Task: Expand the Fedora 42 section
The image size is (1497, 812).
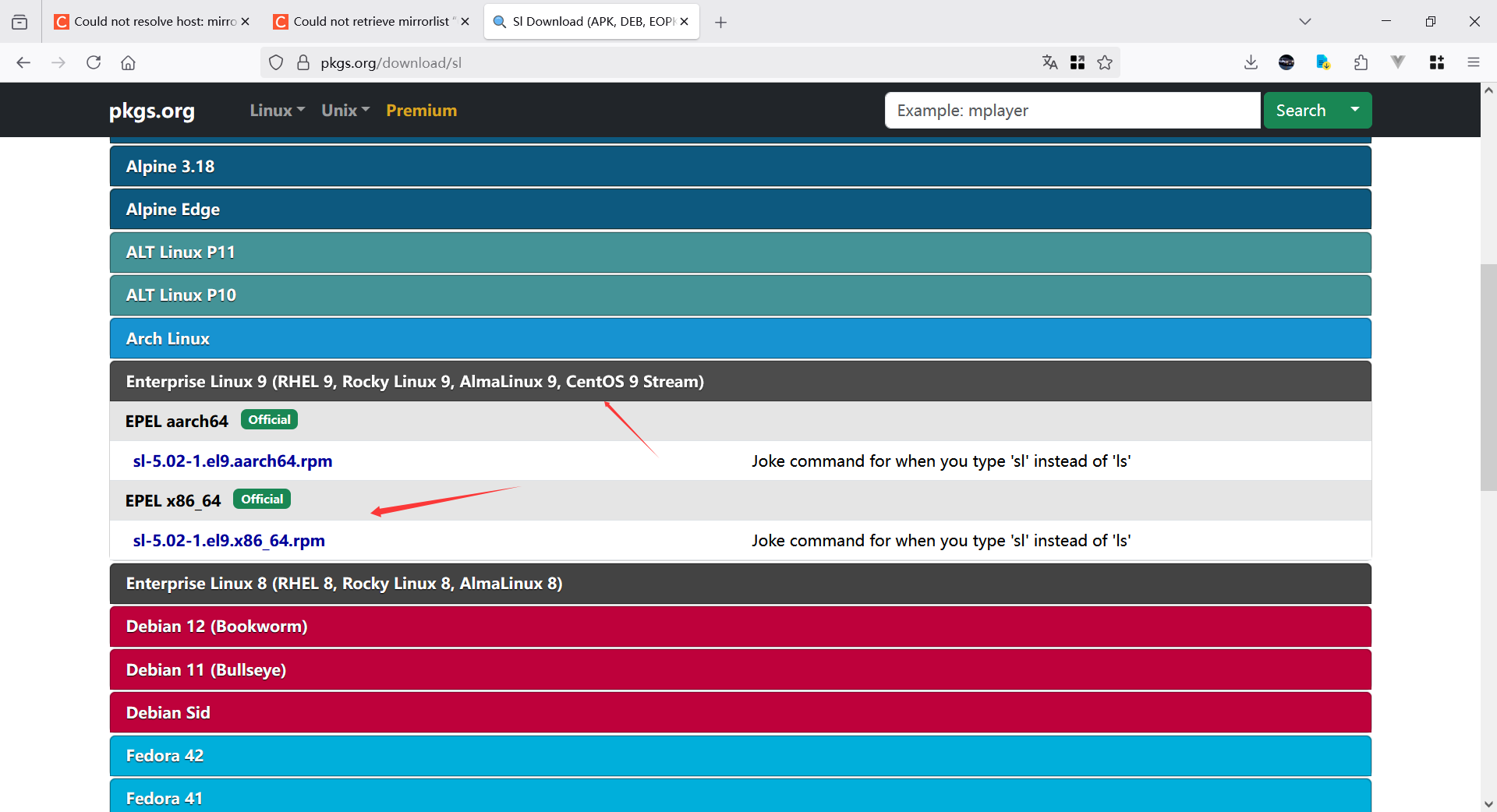Action: click(740, 756)
